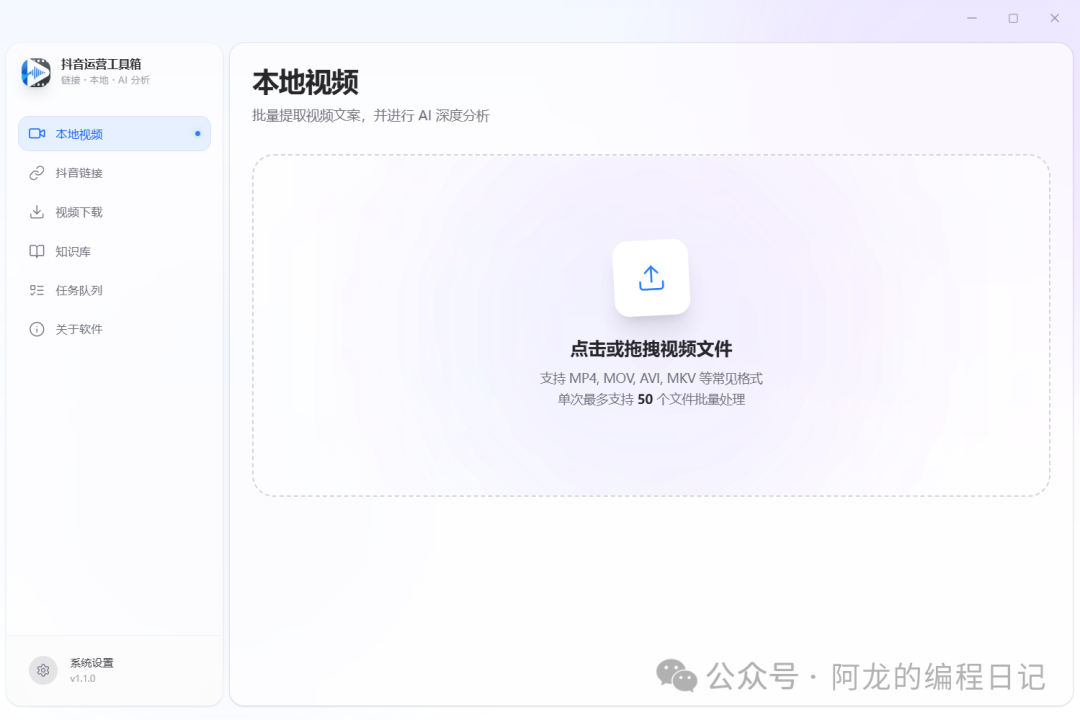Viewport: 1080px width, 720px height.
Task: Click the settings gear icon near v1.1.0
Action: 42,670
